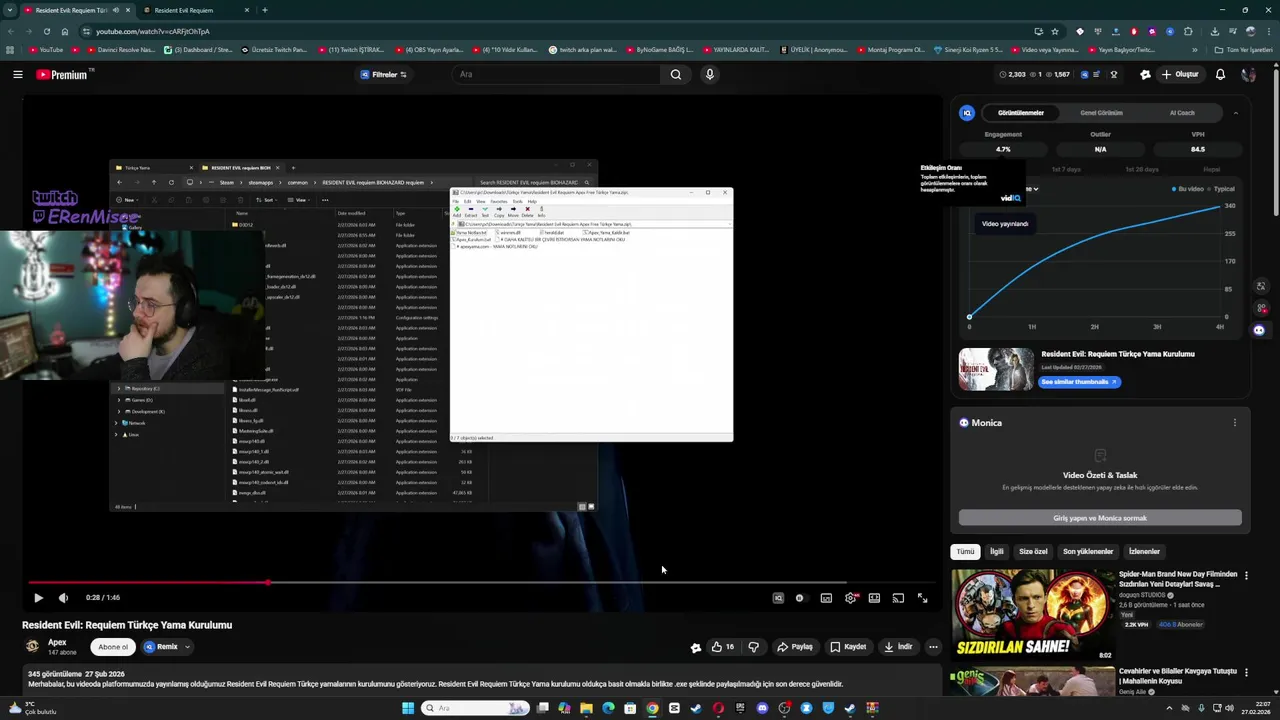The width and height of the screenshot is (1280, 720).
Task: Dislike the video thumbs down
Action: pyautogui.click(x=754, y=647)
